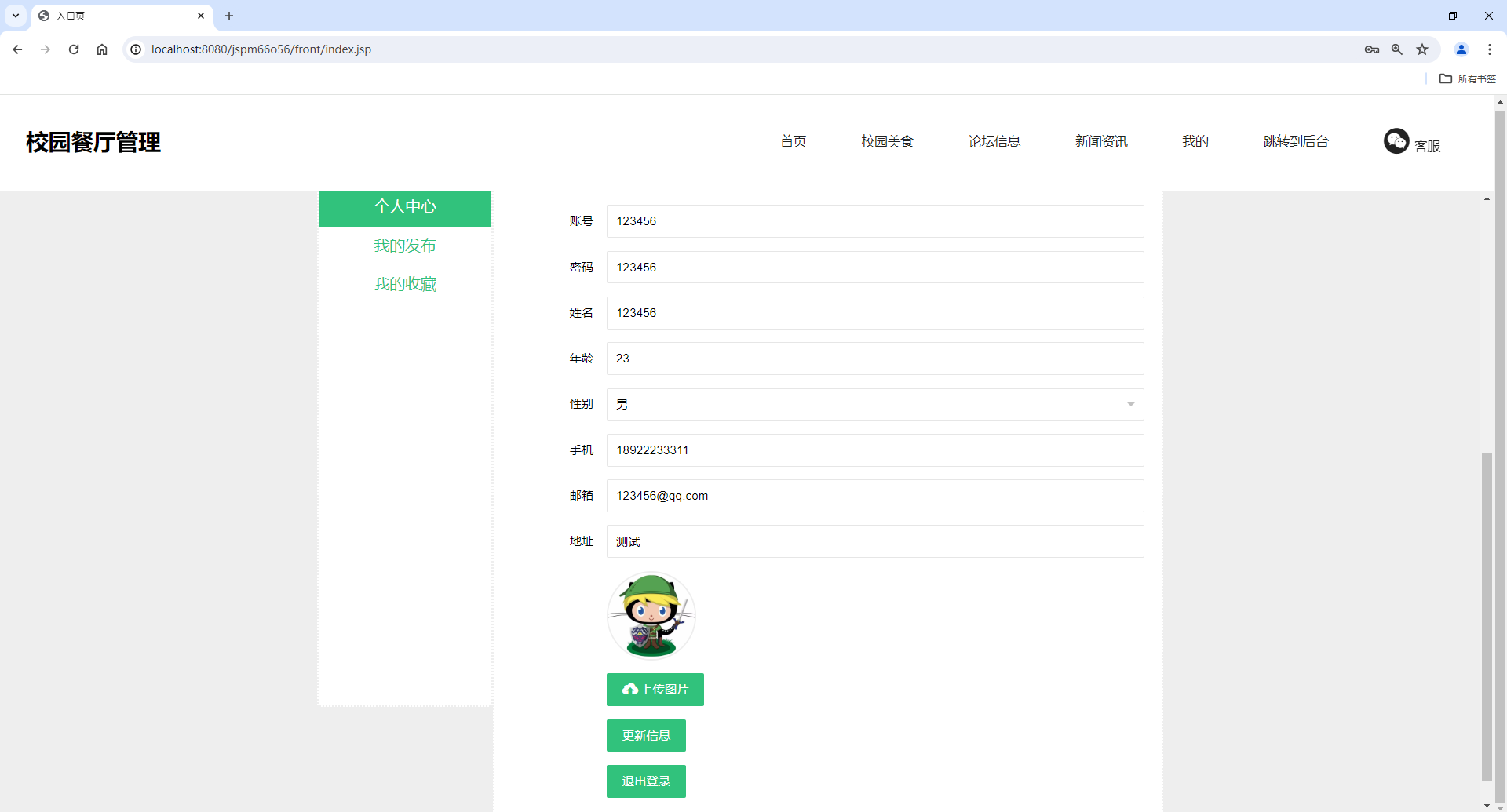The image size is (1507, 812).
Task: Reload the page with refresh icon
Action: coord(73,49)
